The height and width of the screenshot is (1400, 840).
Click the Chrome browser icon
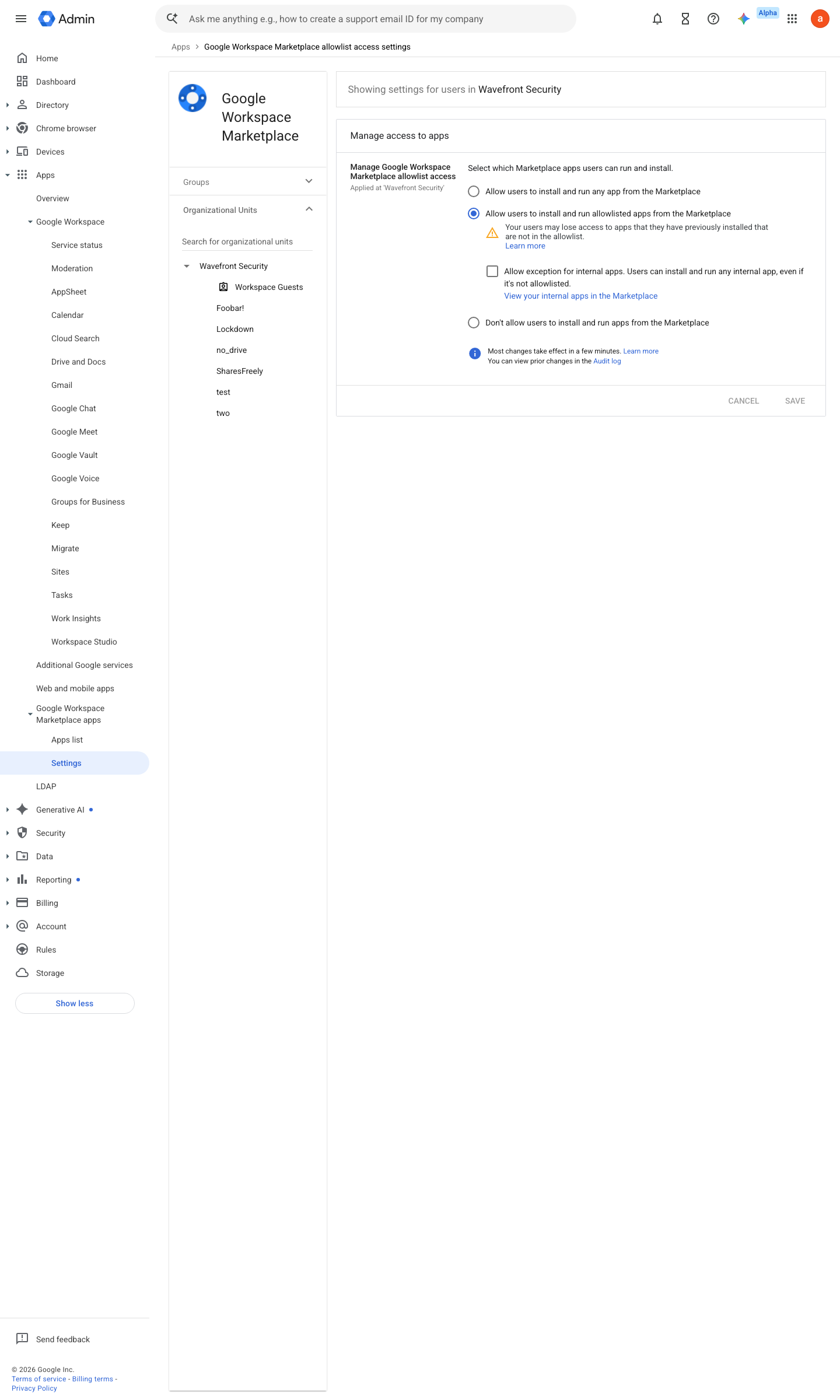point(22,128)
